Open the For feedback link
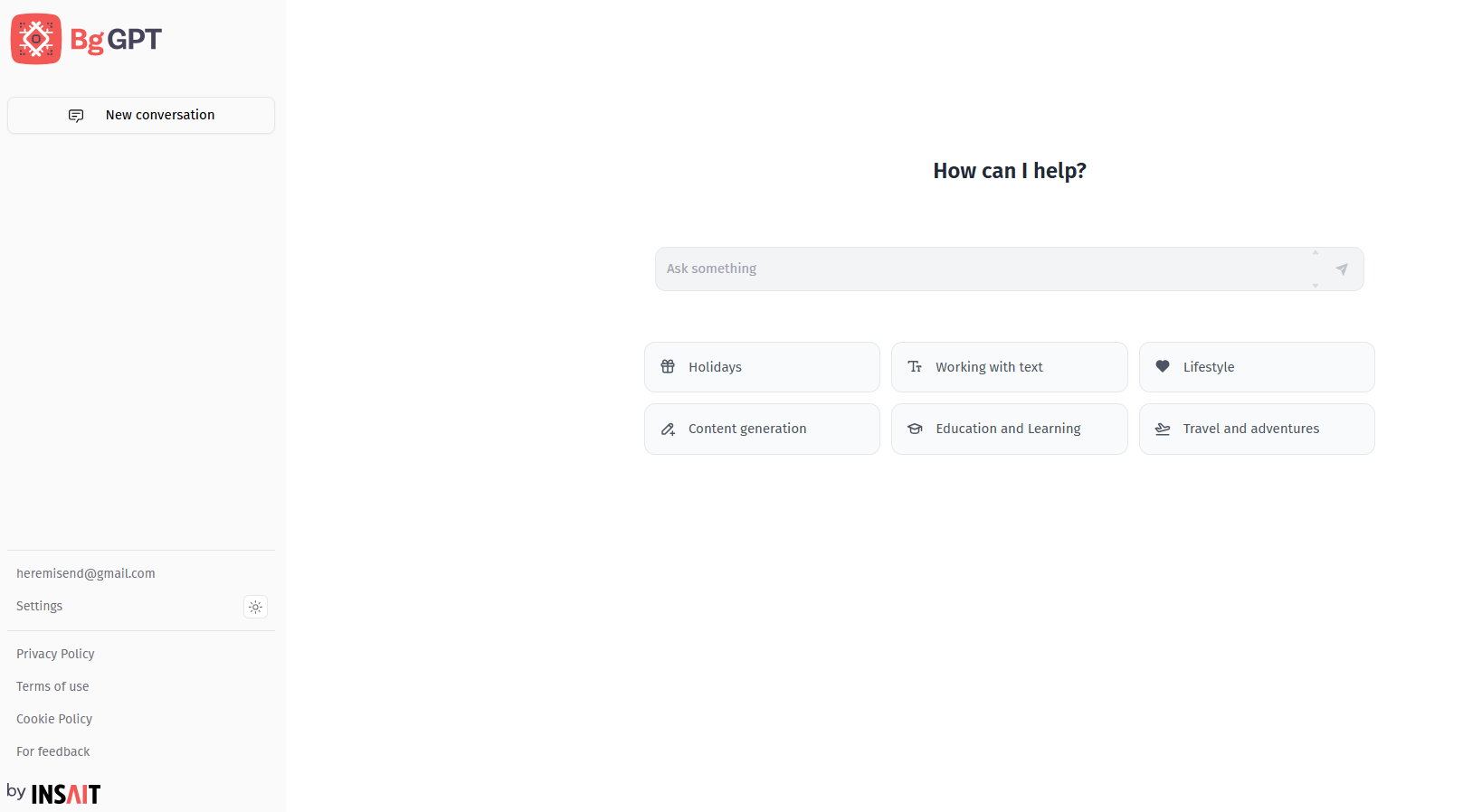This screenshot has width=1482, height=812. (x=53, y=751)
